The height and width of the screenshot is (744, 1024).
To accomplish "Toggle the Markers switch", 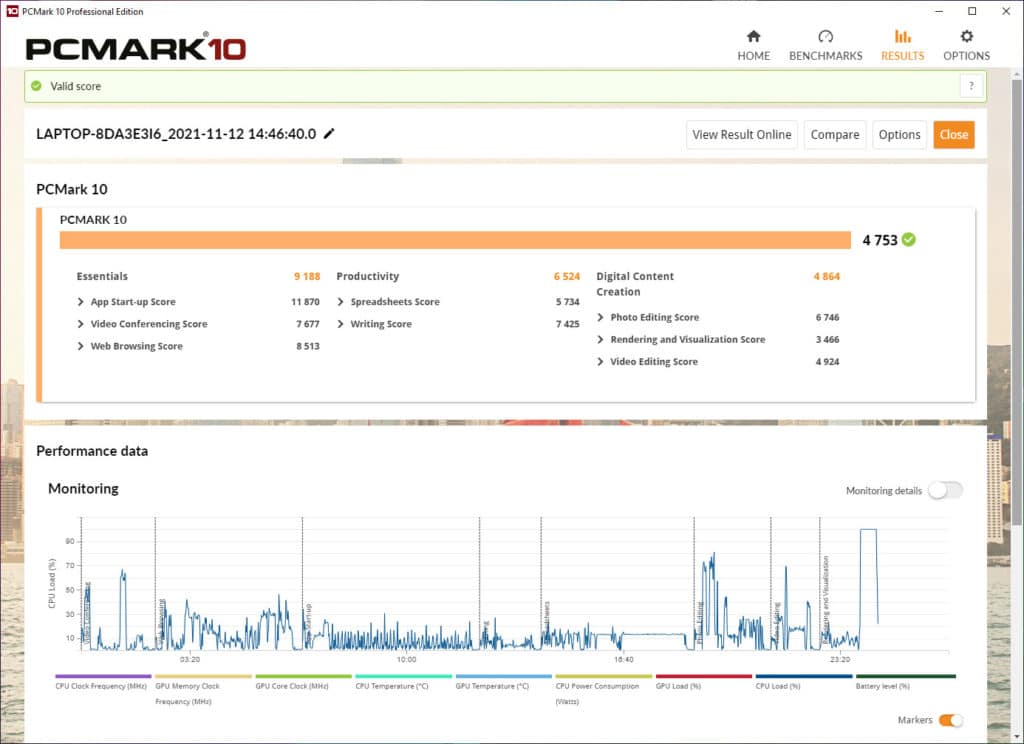I will click(x=951, y=720).
